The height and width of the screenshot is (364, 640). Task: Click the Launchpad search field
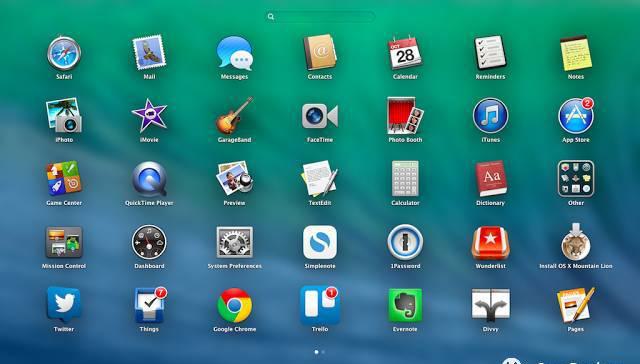coord(321,17)
